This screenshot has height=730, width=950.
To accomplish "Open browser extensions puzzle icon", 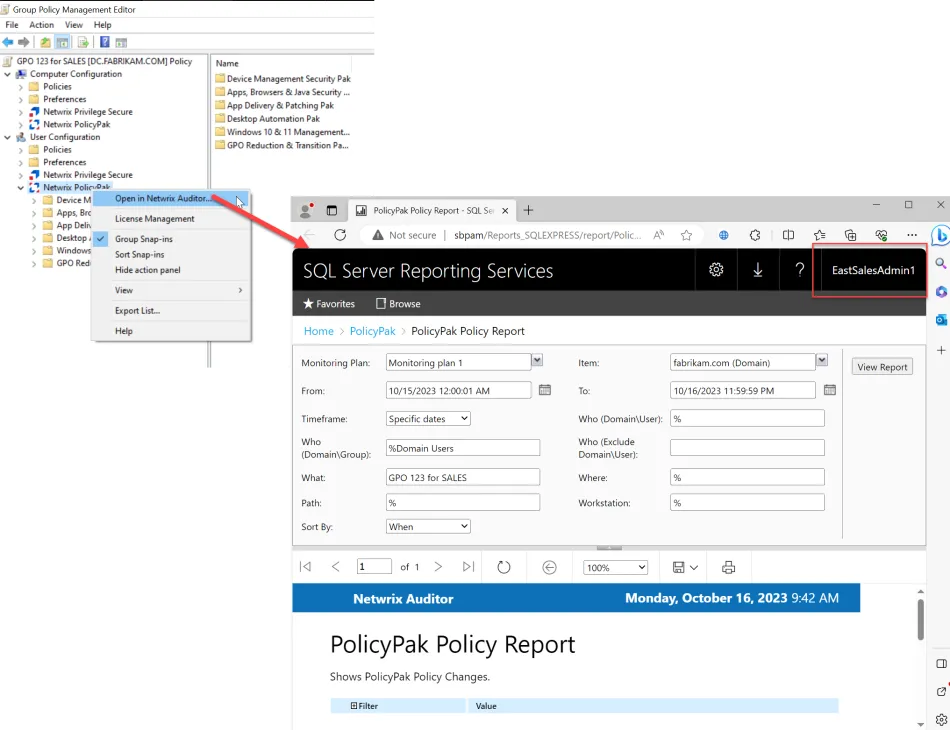I will click(x=755, y=235).
